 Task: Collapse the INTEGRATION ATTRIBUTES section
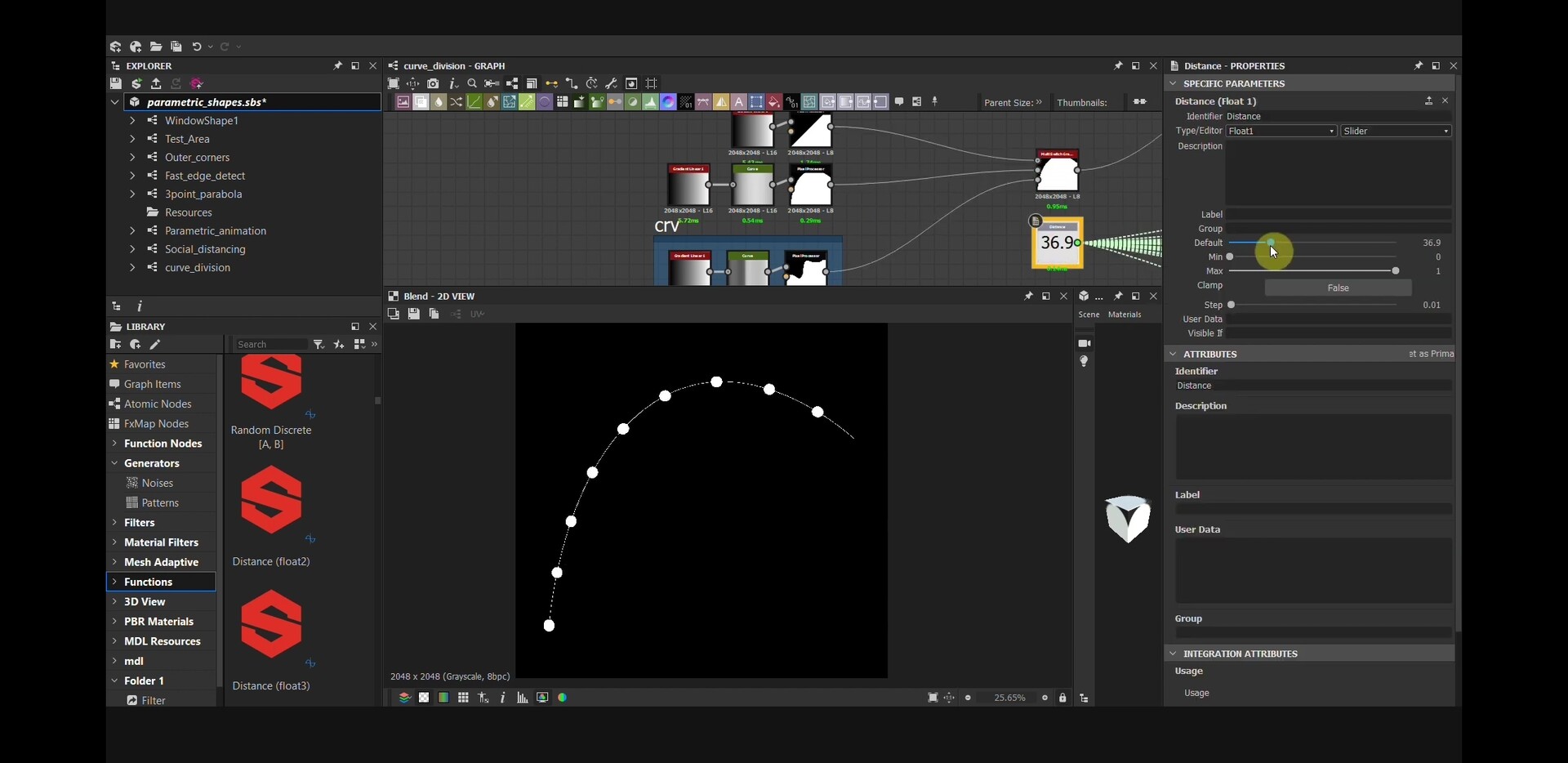click(1174, 654)
